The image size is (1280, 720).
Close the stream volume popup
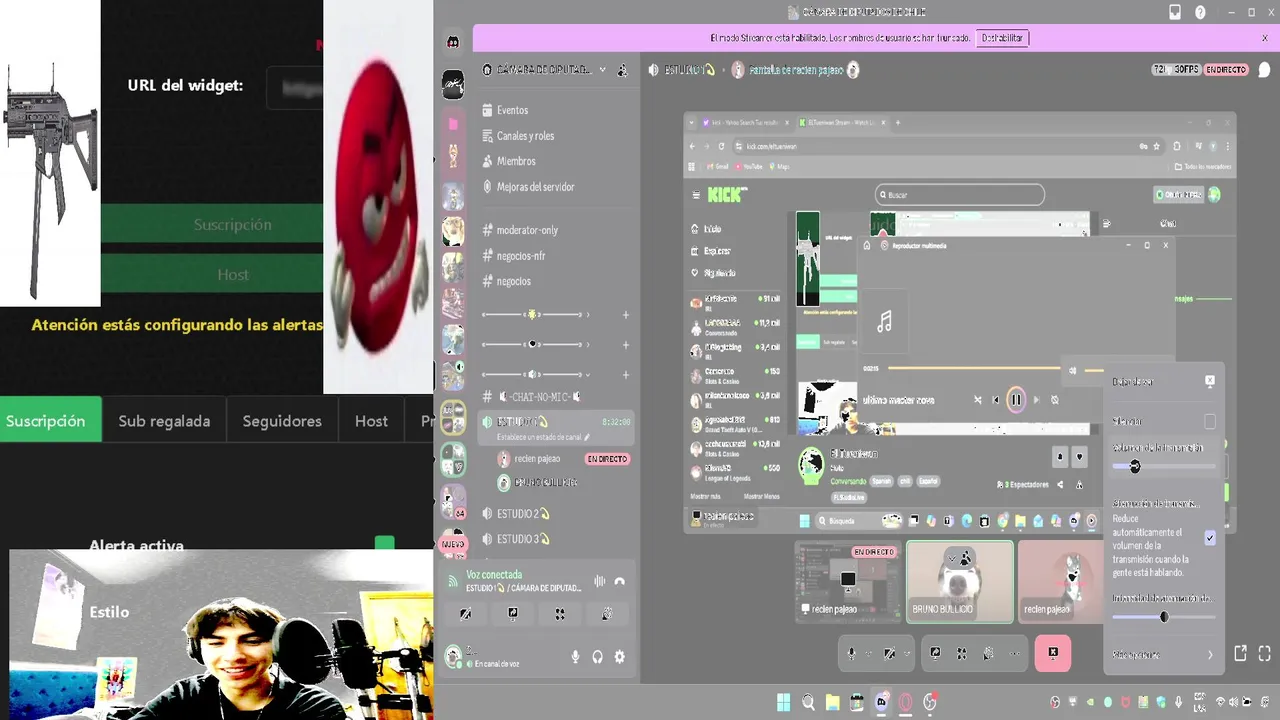(x=1209, y=381)
